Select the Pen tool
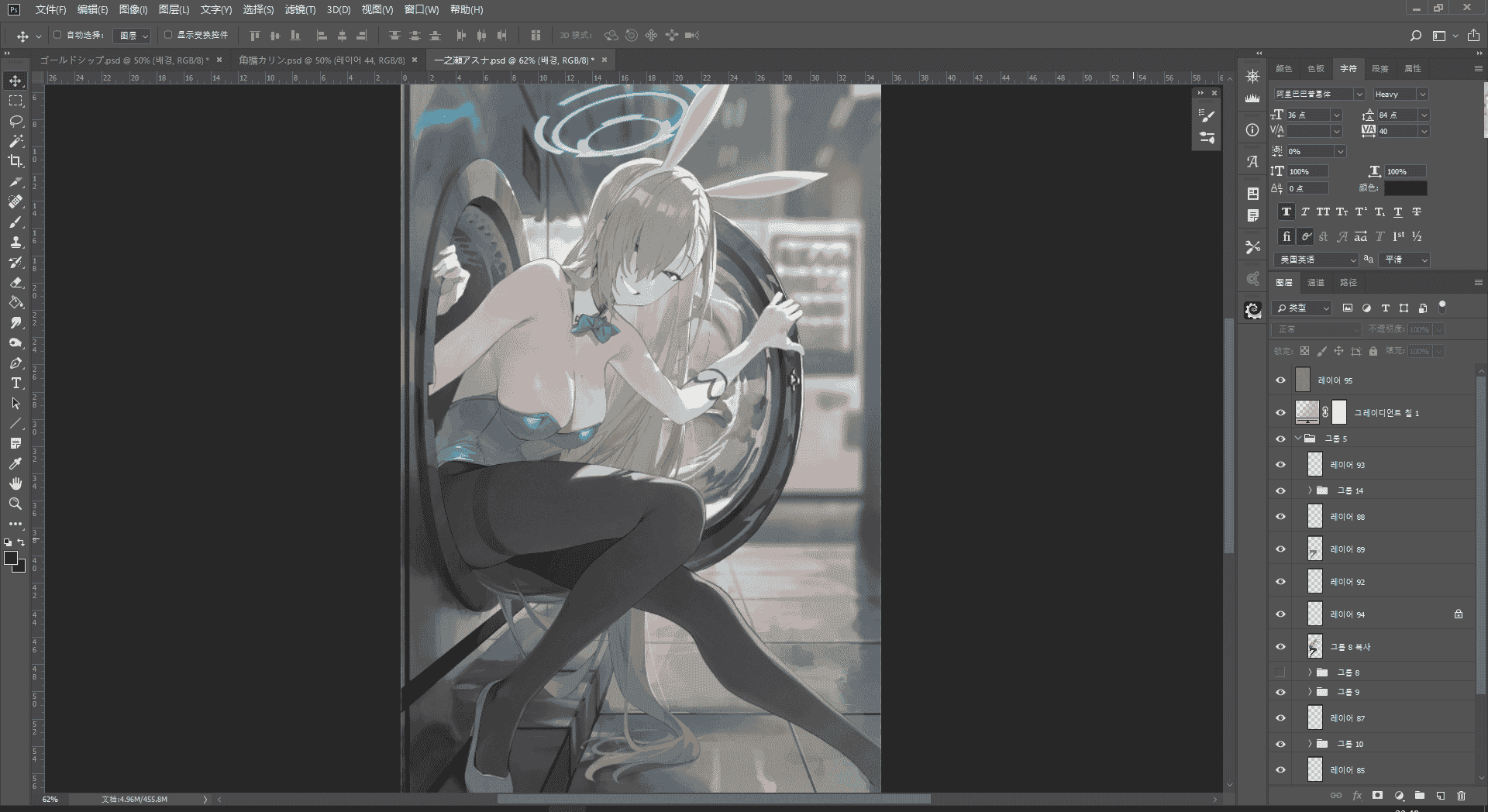Viewport: 1488px width, 812px height. coord(15,363)
